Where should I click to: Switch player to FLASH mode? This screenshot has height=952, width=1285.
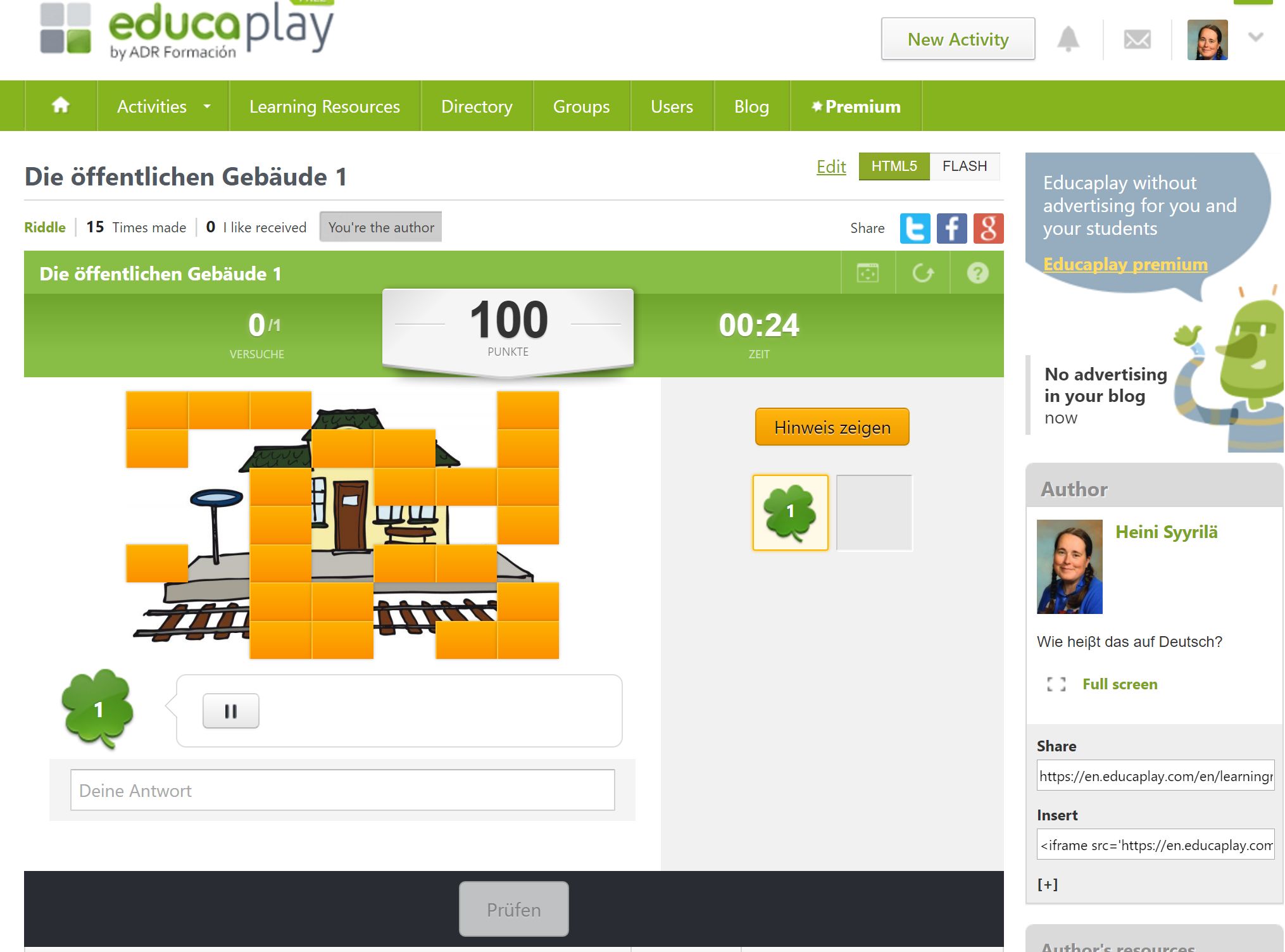pos(965,166)
